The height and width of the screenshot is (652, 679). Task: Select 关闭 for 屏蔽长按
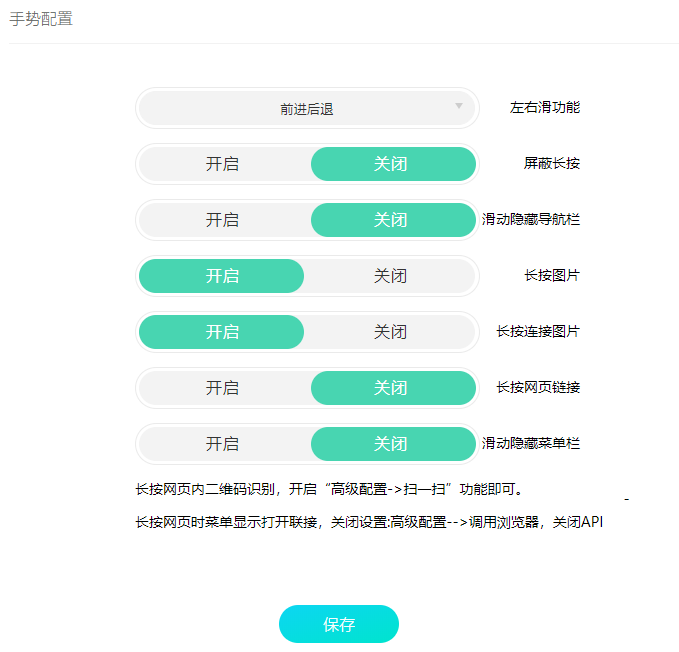pyautogui.click(x=393, y=164)
